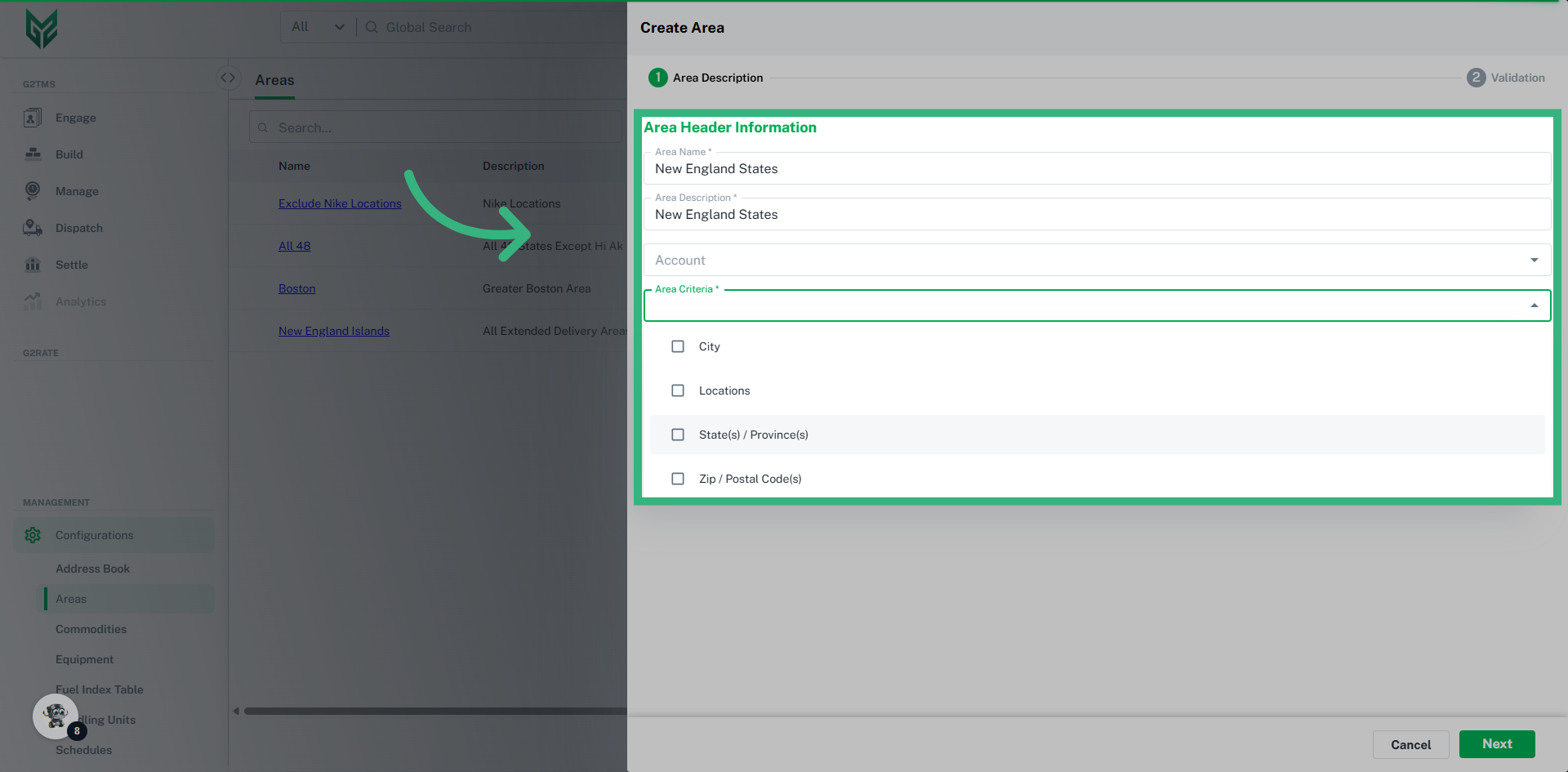Open the New England Islands area

coord(334,330)
